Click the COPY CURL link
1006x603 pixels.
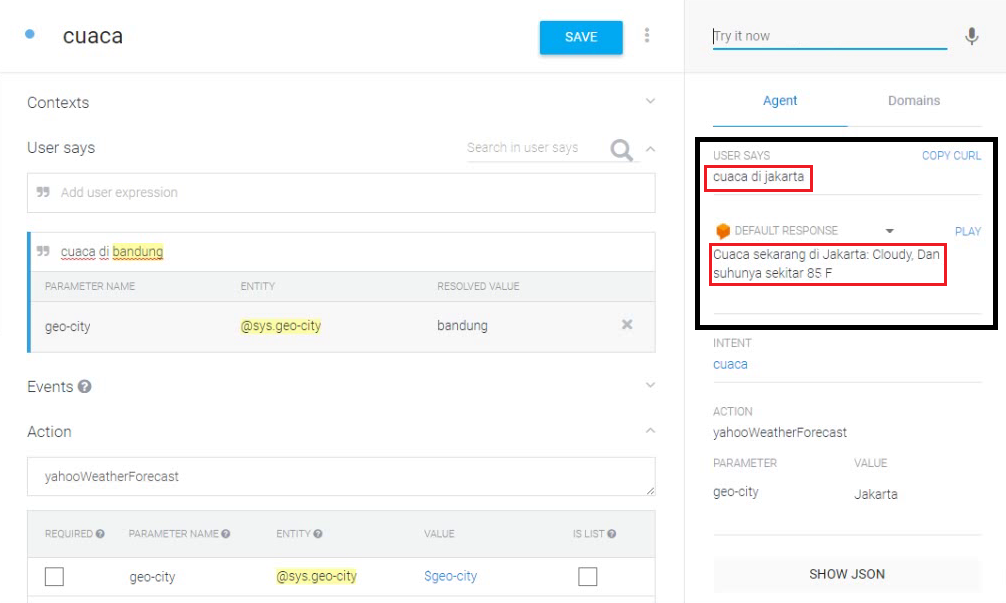pyautogui.click(x=951, y=155)
